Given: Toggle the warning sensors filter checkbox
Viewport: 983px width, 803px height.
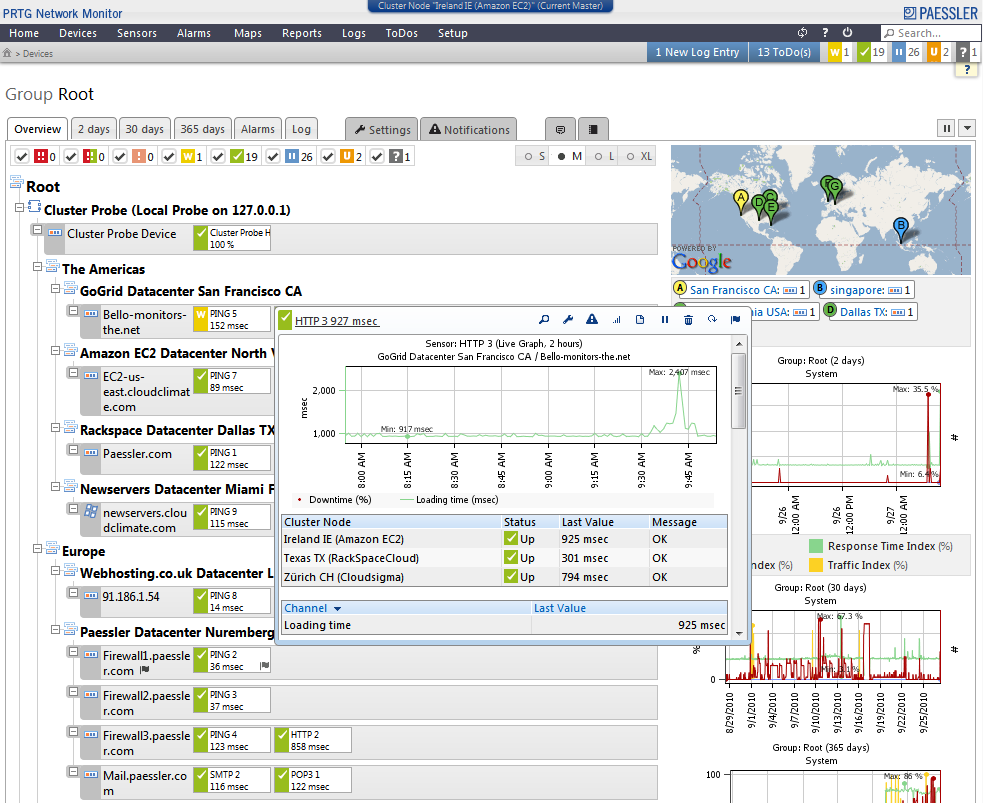Looking at the screenshot, I should [167, 156].
